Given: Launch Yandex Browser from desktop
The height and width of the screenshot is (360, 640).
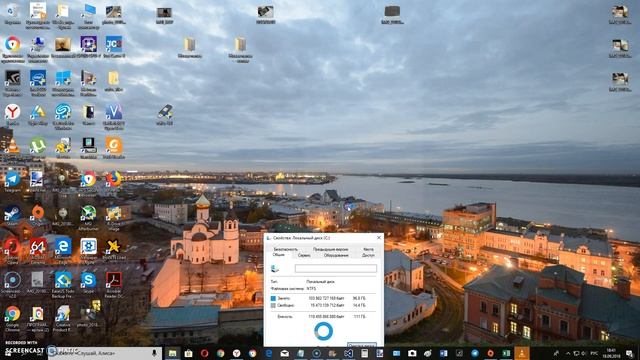Looking at the screenshot, I should click(x=12, y=115).
